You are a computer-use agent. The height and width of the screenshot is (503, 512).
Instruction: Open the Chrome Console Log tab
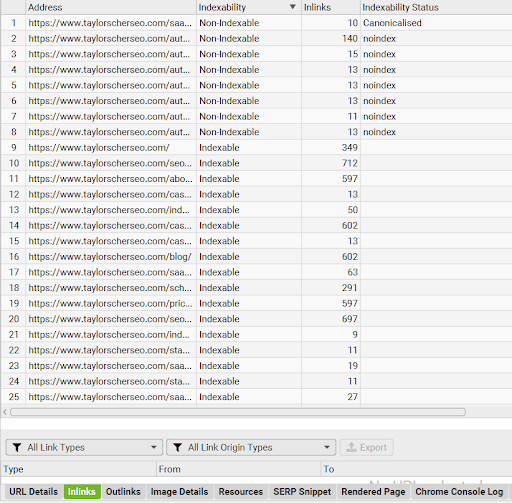pyautogui.click(x=459, y=492)
